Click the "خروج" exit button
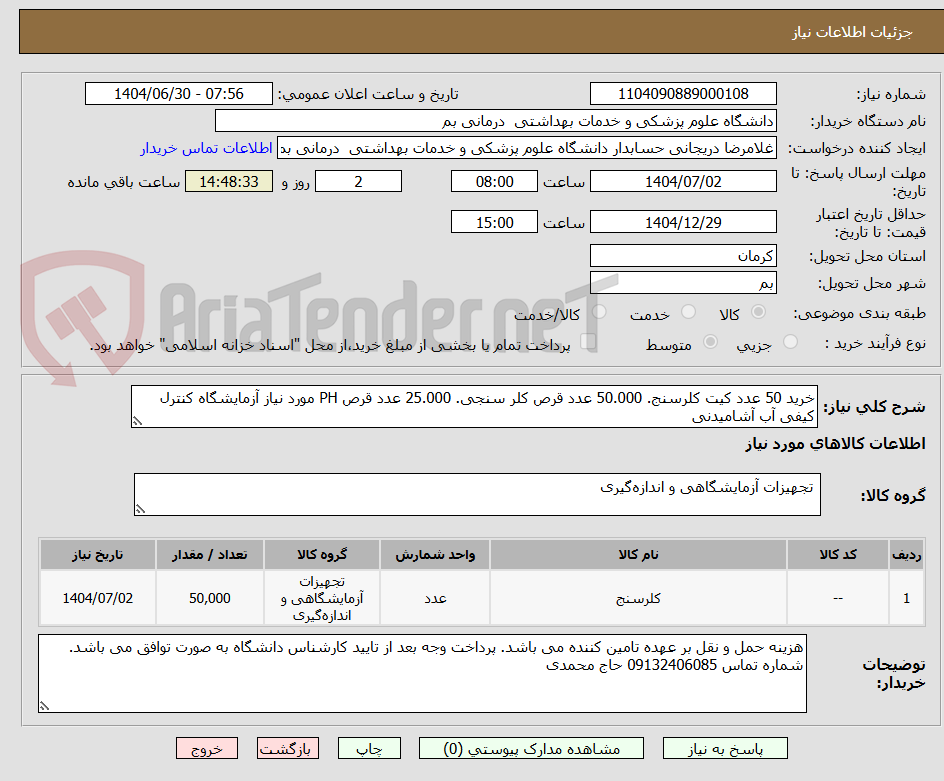 tap(207, 748)
